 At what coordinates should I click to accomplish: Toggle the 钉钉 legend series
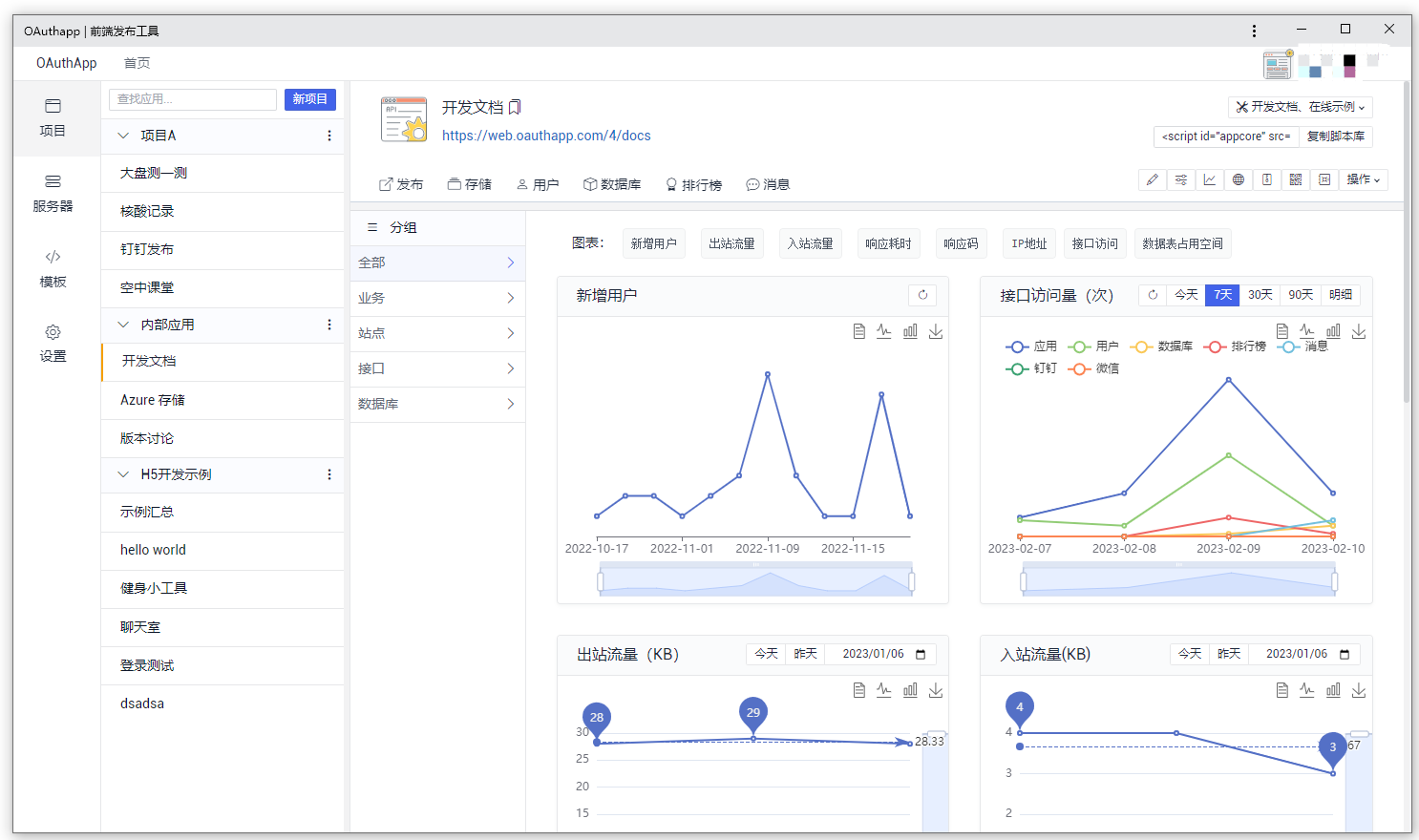coord(1031,368)
